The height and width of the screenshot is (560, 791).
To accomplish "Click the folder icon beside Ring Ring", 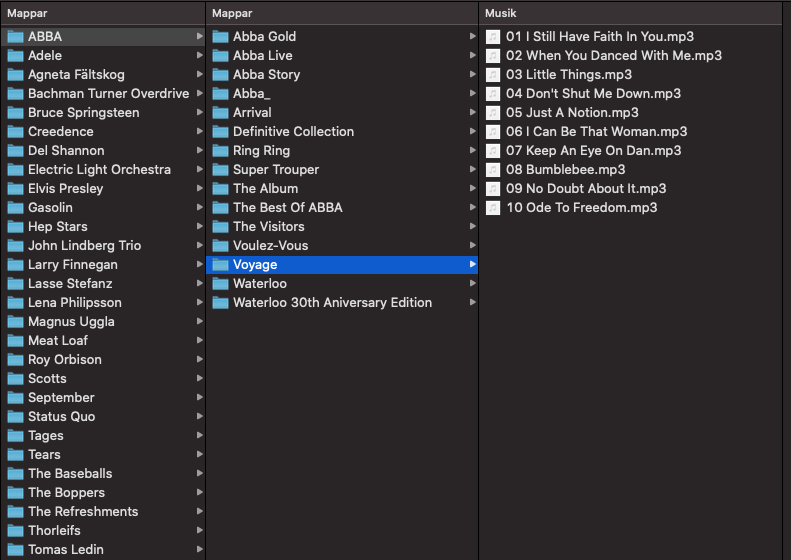I will 220,151.
